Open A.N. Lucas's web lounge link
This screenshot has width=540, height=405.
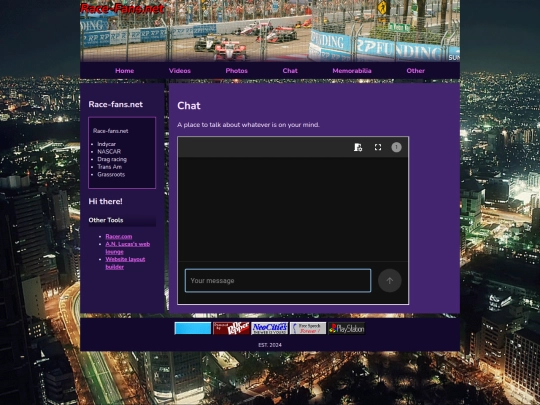(127, 248)
